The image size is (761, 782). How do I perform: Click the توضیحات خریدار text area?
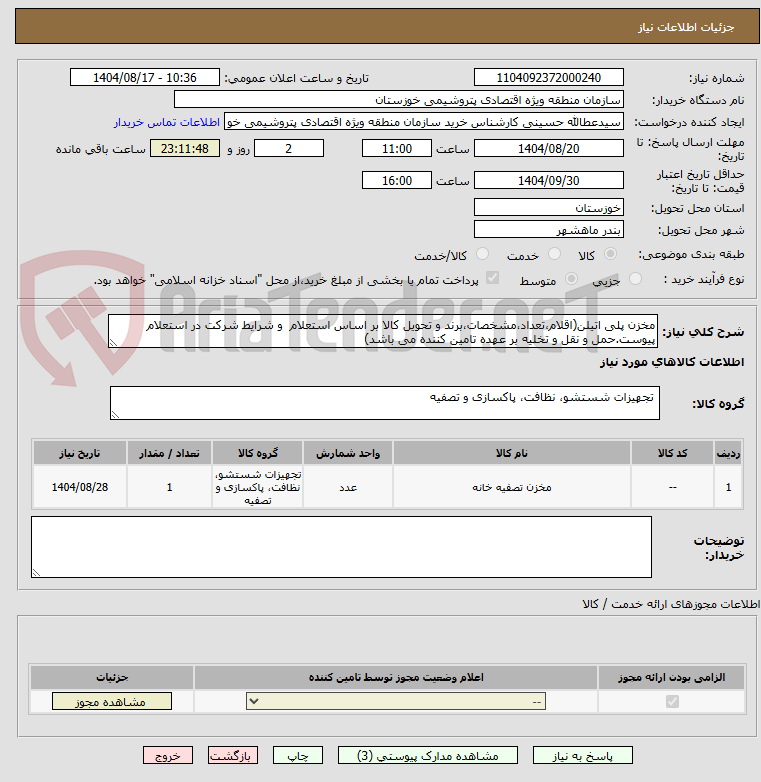(341, 546)
